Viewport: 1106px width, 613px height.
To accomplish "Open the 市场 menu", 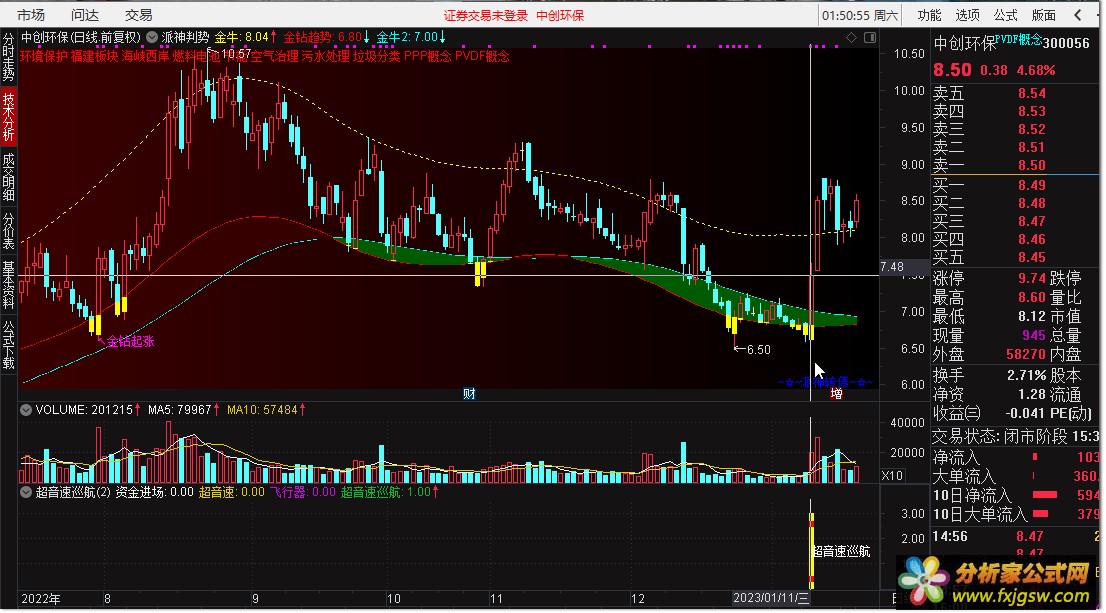I will (30, 15).
